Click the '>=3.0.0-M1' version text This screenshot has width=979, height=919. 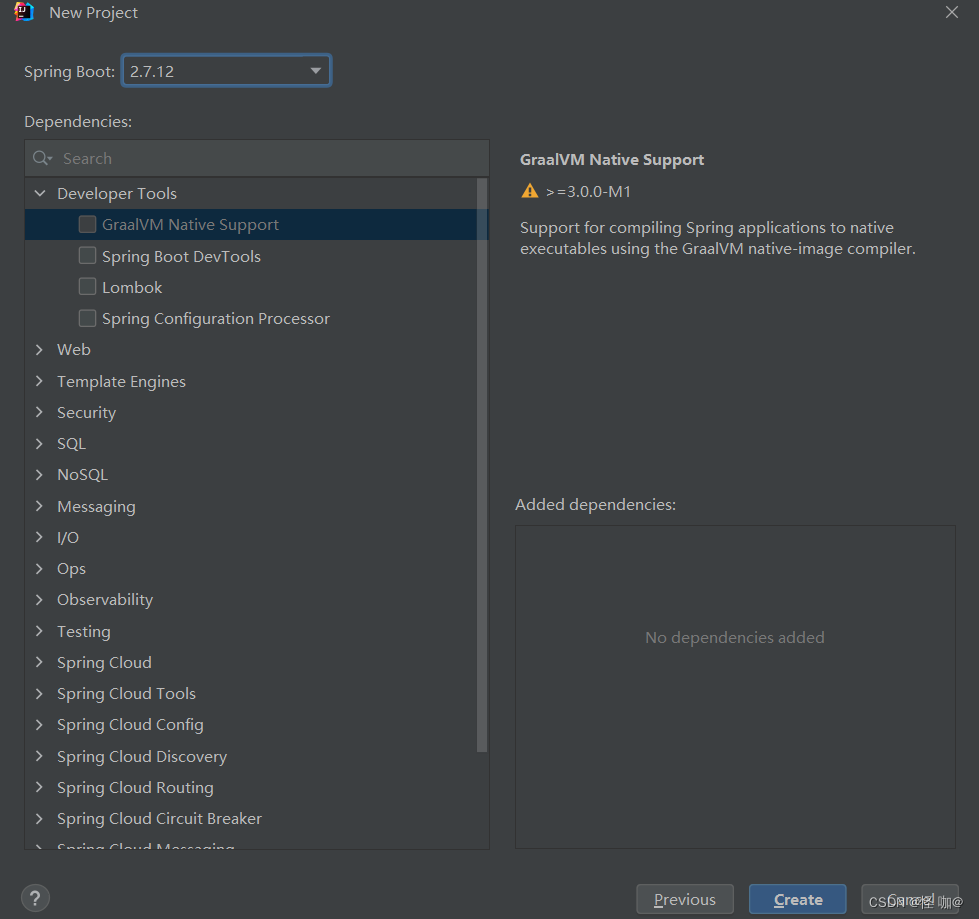(x=588, y=192)
